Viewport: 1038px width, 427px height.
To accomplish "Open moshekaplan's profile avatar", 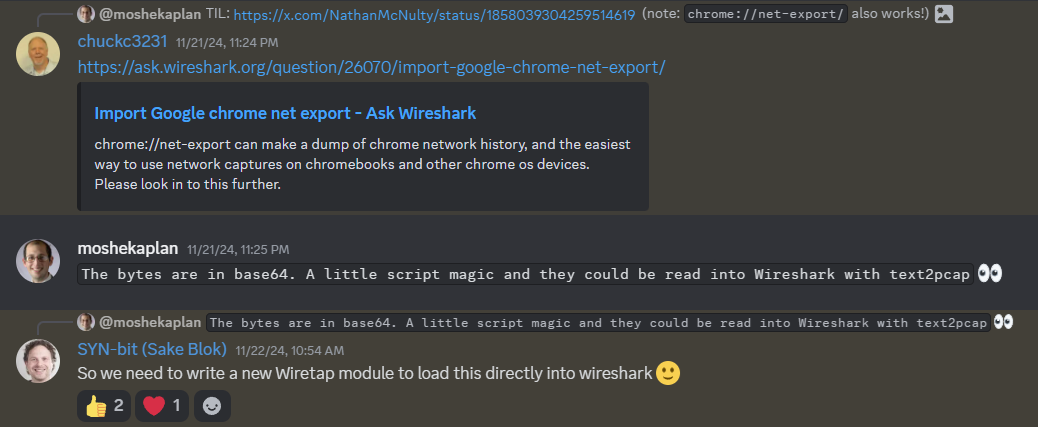I will [x=38, y=261].
